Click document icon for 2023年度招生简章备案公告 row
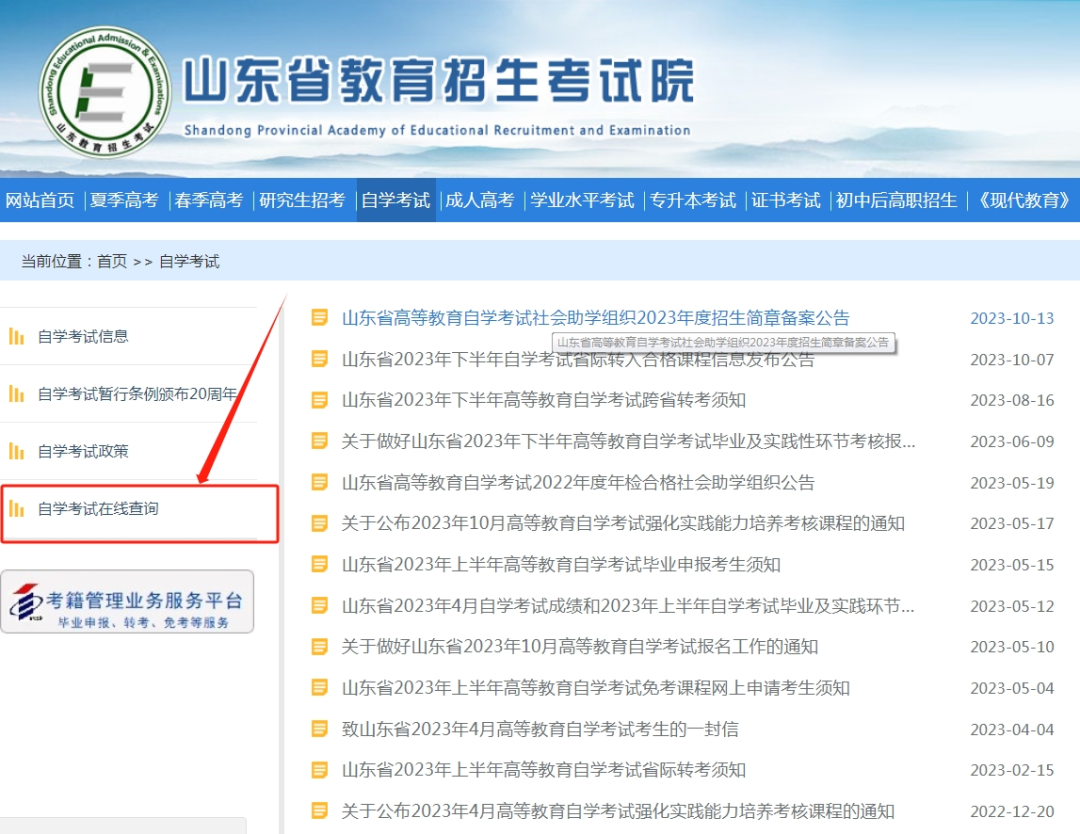The width and height of the screenshot is (1080, 834). click(320, 317)
